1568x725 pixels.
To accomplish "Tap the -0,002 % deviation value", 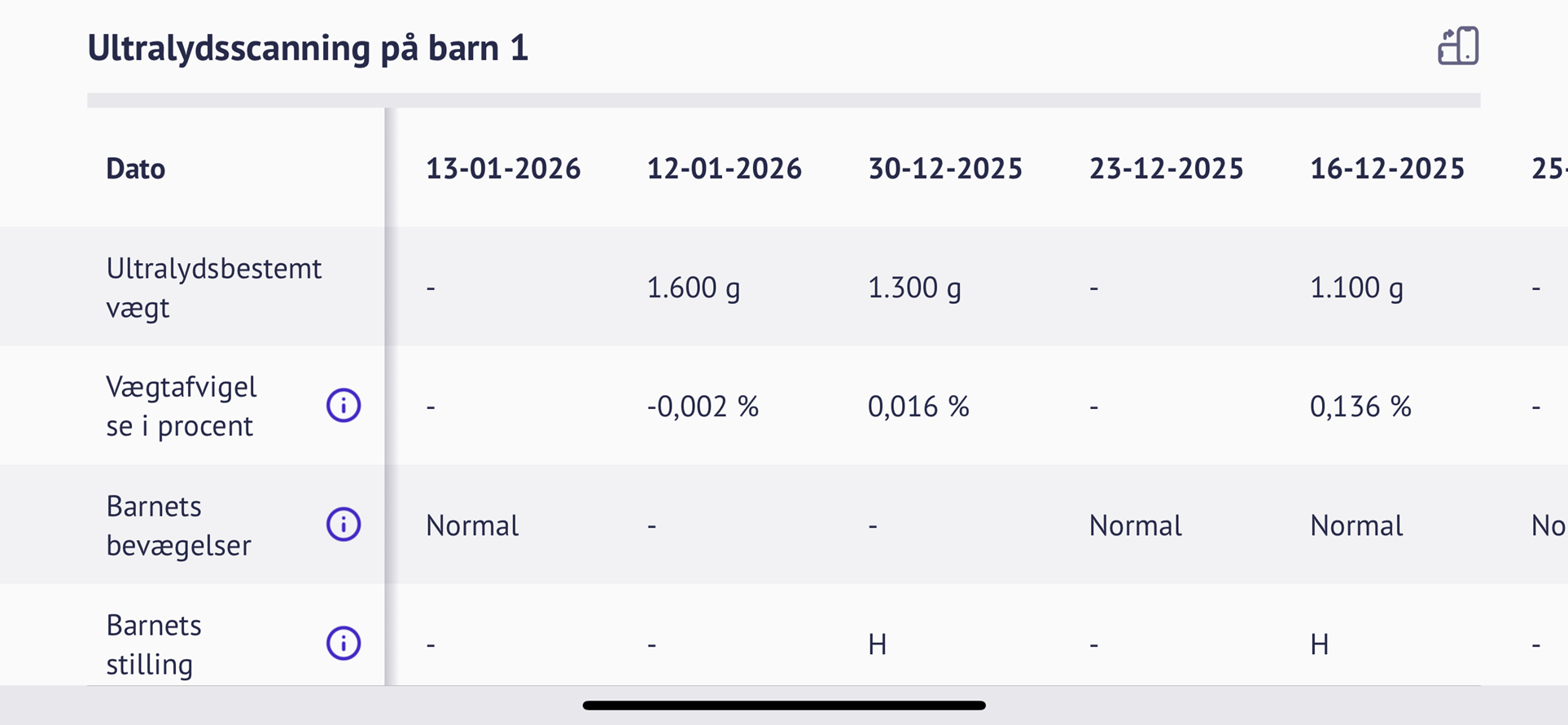I will (x=703, y=406).
